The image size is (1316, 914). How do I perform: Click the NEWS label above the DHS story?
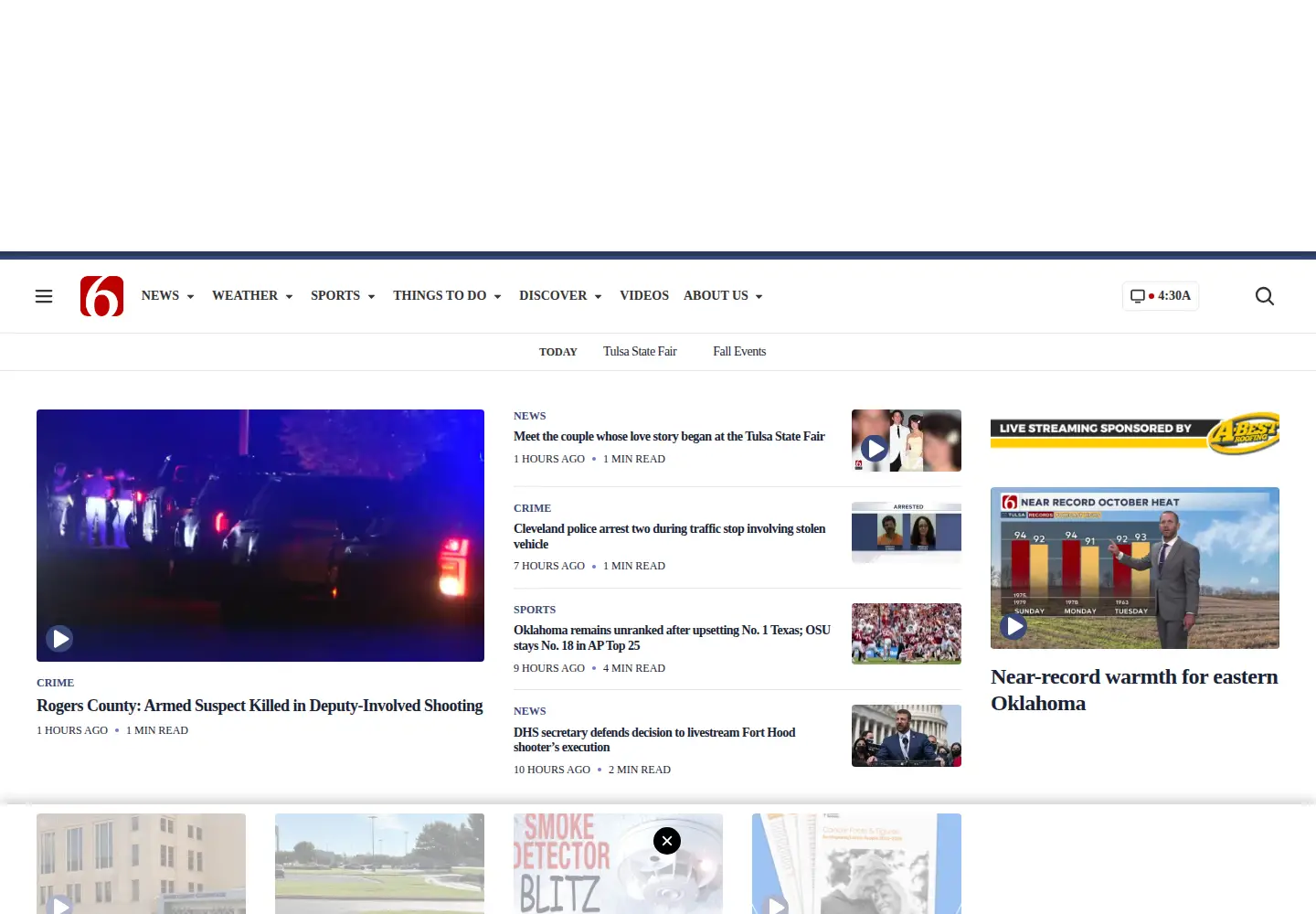click(530, 711)
